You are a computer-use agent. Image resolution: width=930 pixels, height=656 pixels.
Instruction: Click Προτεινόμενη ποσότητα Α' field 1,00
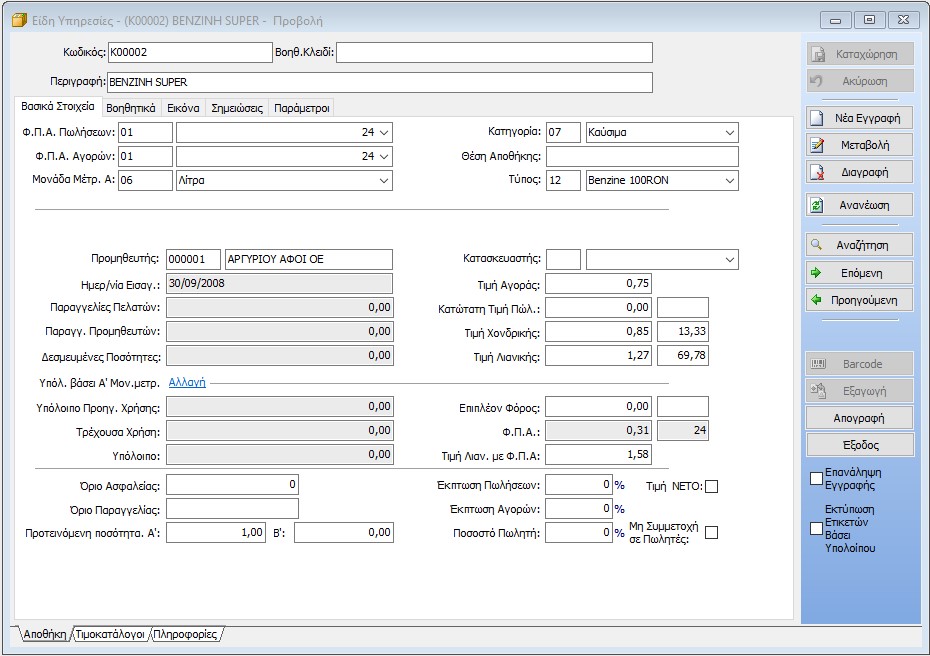[216, 533]
